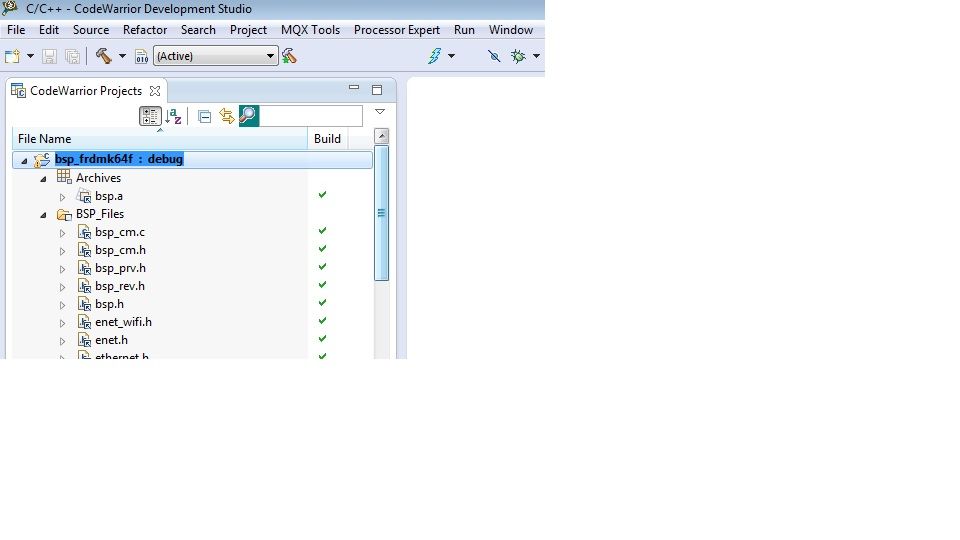Open the Source menu
This screenshot has width=960, height=540.
pos(91,30)
